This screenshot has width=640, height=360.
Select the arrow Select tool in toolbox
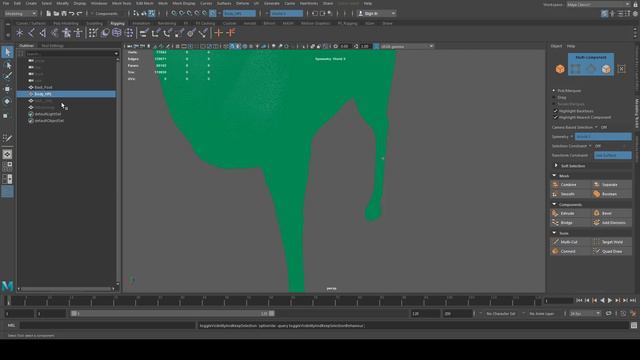click(x=7, y=52)
